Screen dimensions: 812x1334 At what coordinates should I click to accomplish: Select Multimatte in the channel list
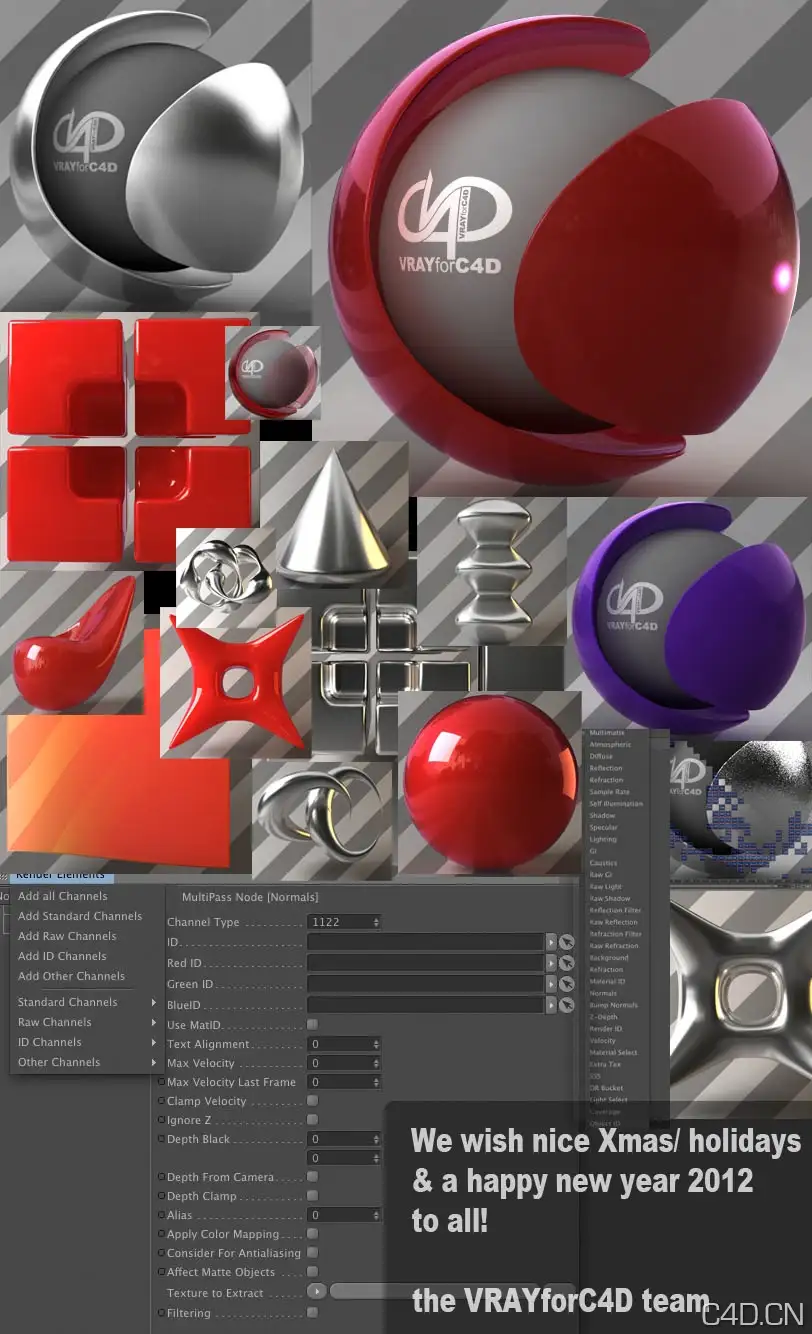(x=607, y=733)
